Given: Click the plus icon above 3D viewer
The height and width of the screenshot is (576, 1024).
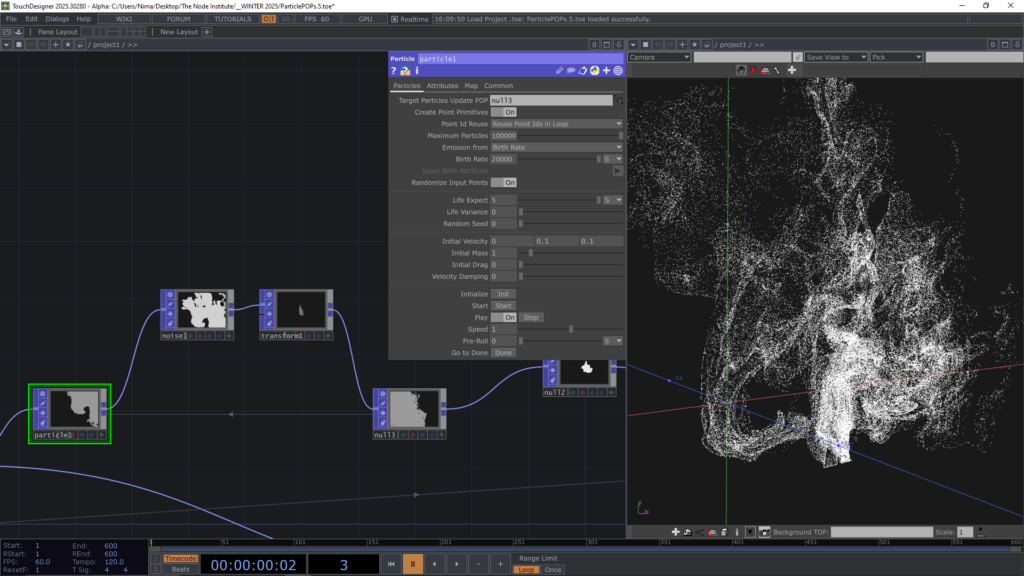Looking at the screenshot, I should click(792, 70).
